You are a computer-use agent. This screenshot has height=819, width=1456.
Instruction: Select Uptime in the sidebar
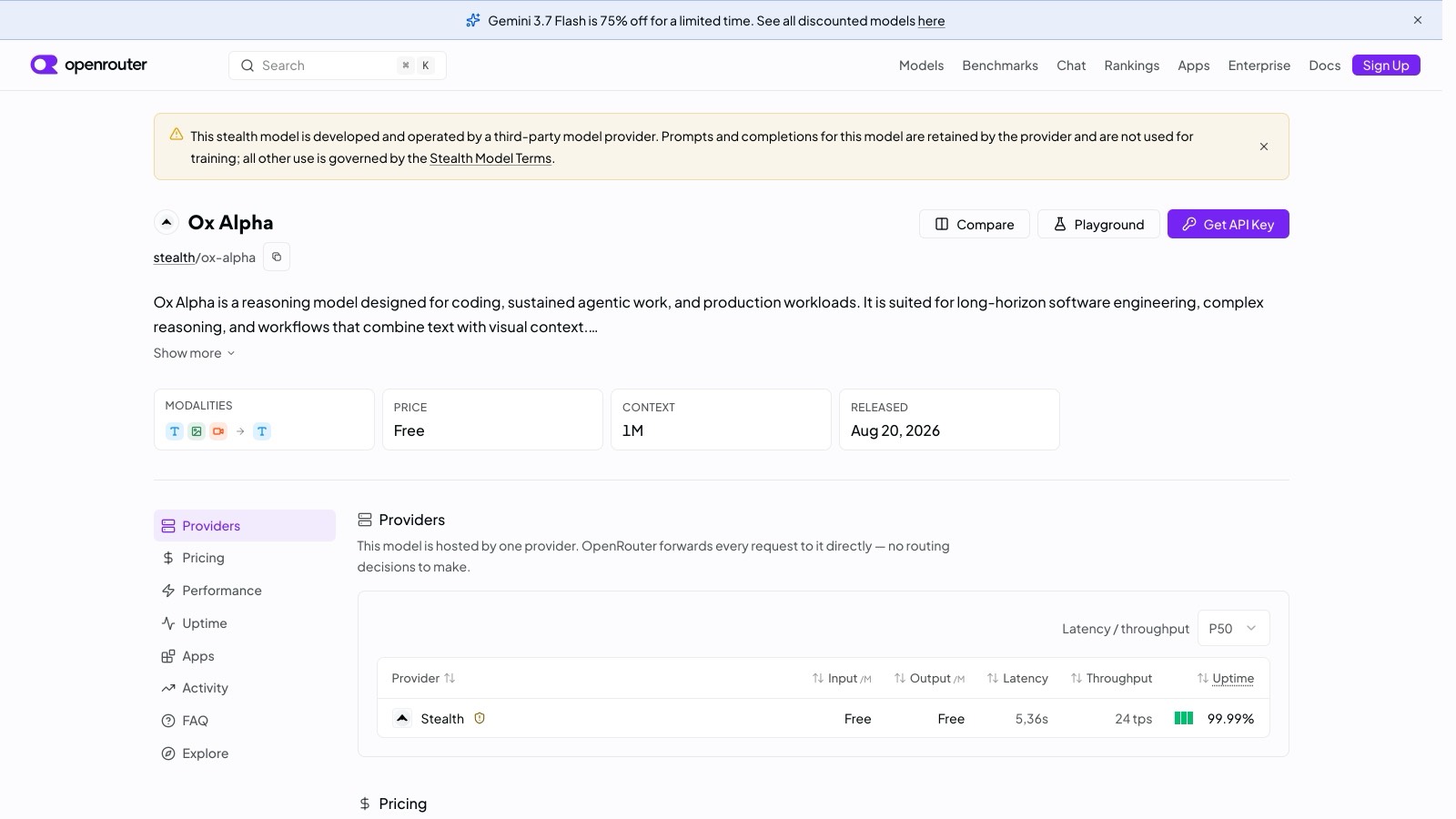pos(244,623)
